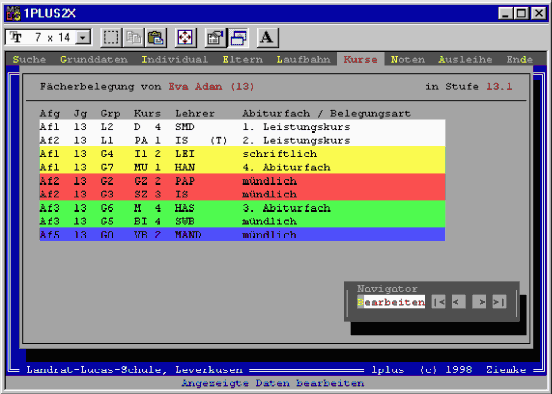
Task: Maximize the 1PLUS2X window
Action: point(520,13)
